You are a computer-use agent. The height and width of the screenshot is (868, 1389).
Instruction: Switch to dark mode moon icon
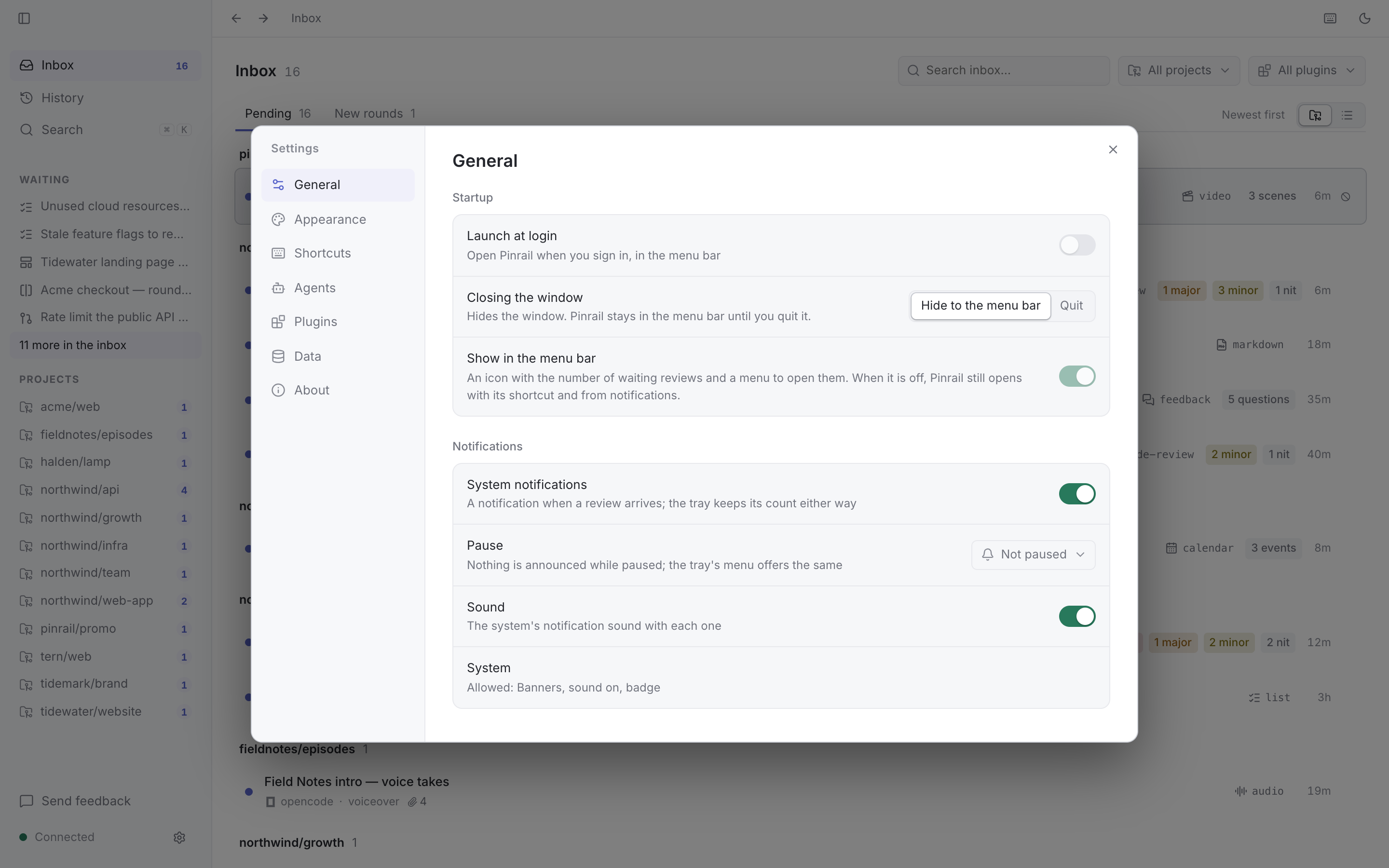click(x=1364, y=18)
